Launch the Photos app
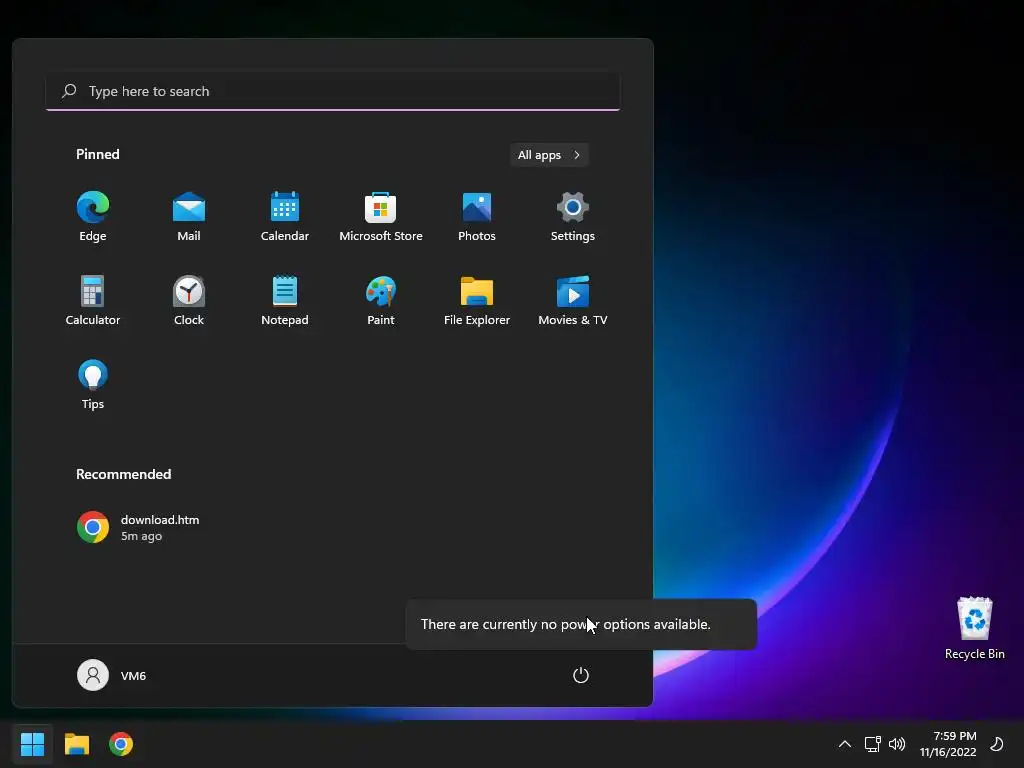This screenshot has height=768, width=1024. coord(477,217)
